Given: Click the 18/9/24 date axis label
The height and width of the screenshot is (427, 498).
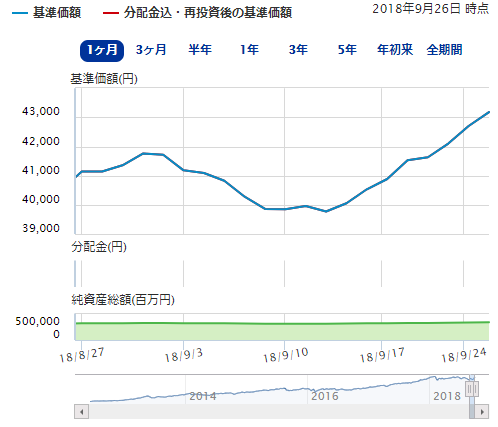Looking at the screenshot, I should point(464,355).
